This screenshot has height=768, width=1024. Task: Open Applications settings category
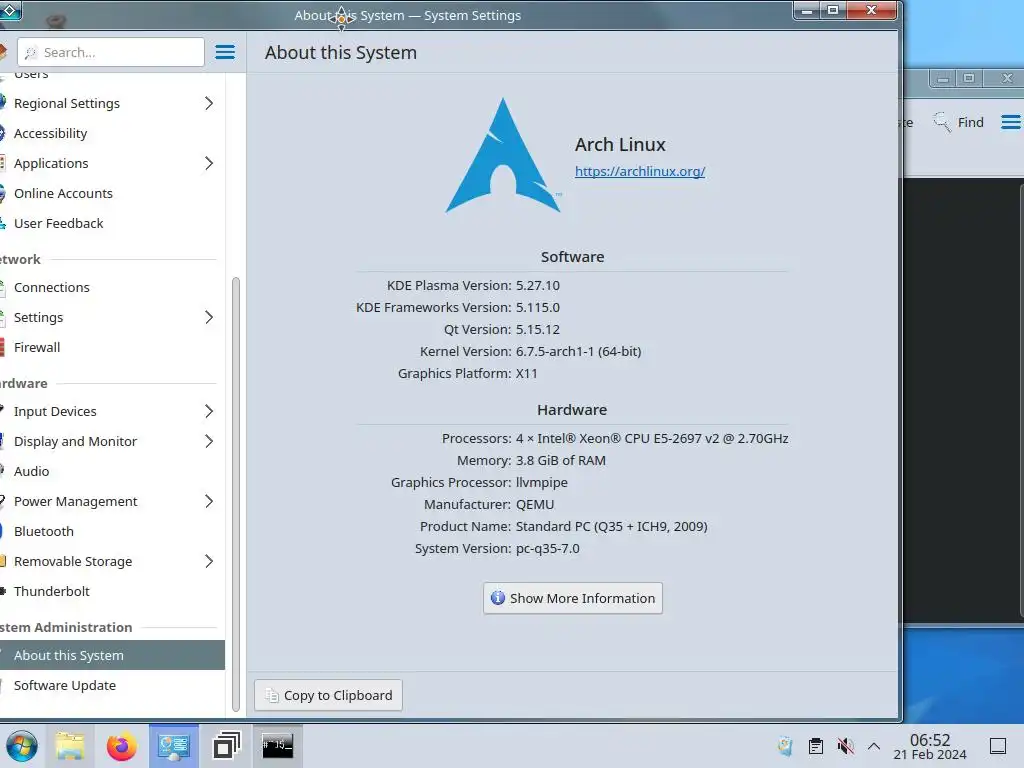coord(111,163)
